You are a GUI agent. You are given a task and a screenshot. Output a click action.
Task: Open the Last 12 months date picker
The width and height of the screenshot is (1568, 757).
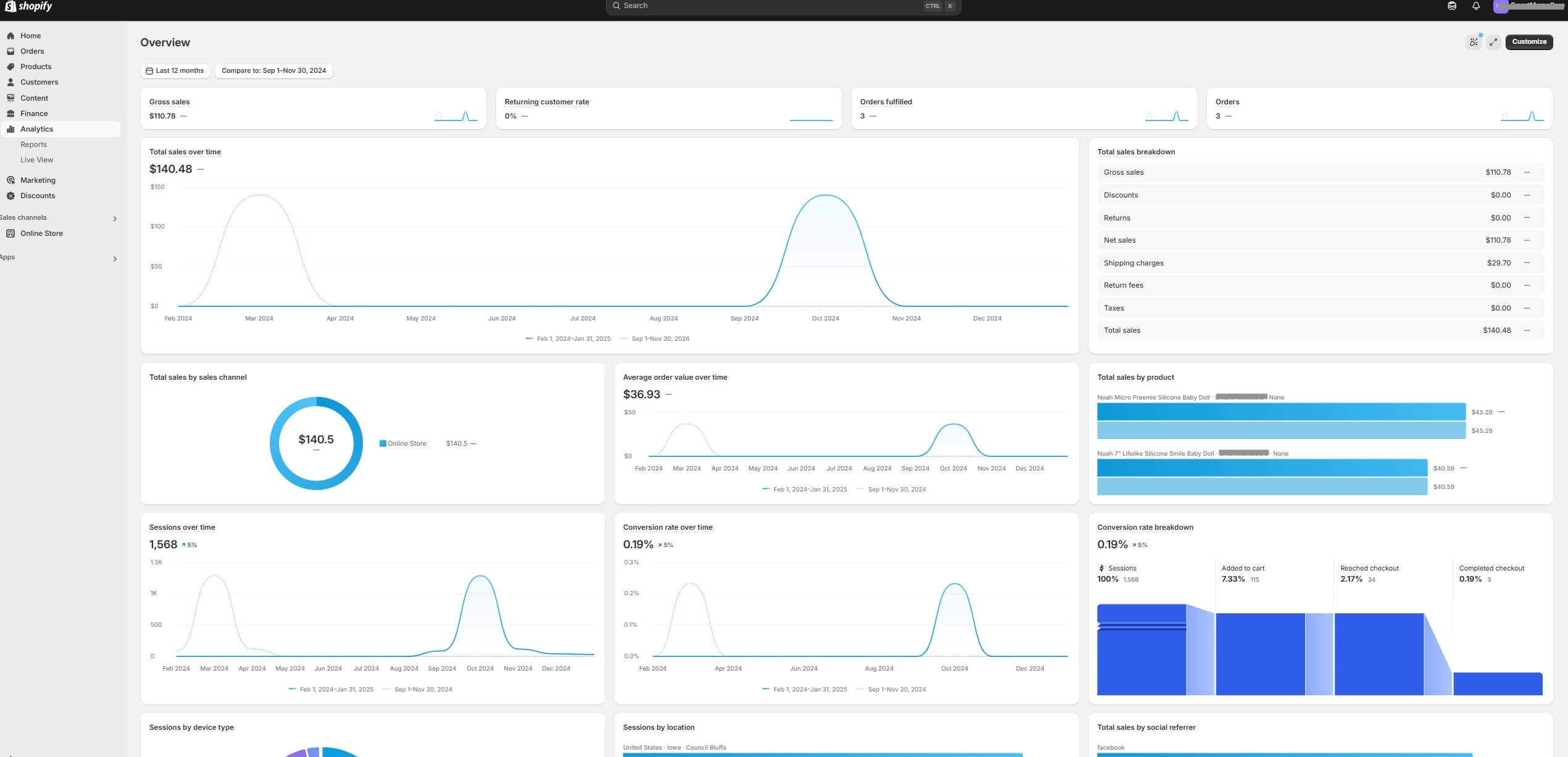click(x=175, y=70)
